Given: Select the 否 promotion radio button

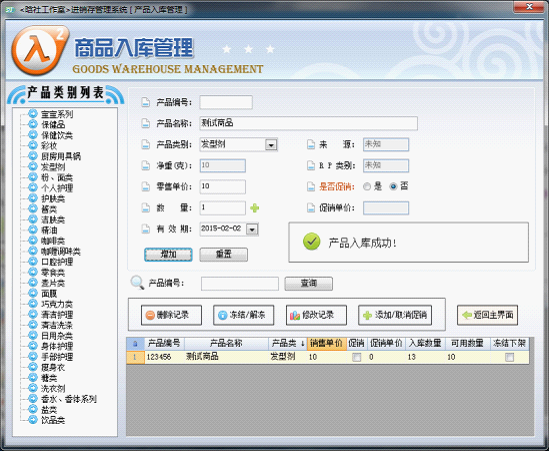Looking at the screenshot, I should (x=393, y=187).
